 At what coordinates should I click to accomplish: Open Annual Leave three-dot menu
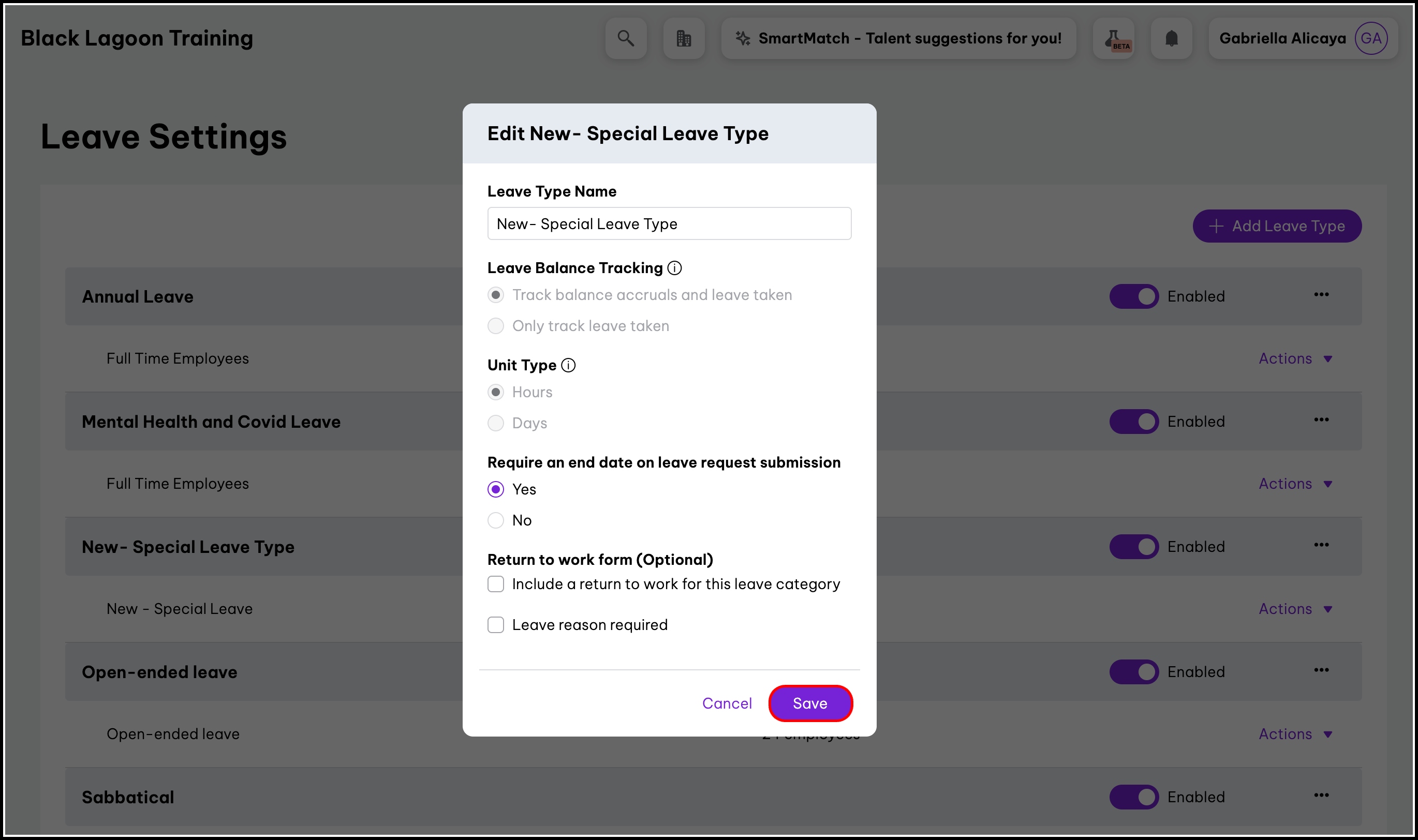tap(1321, 294)
